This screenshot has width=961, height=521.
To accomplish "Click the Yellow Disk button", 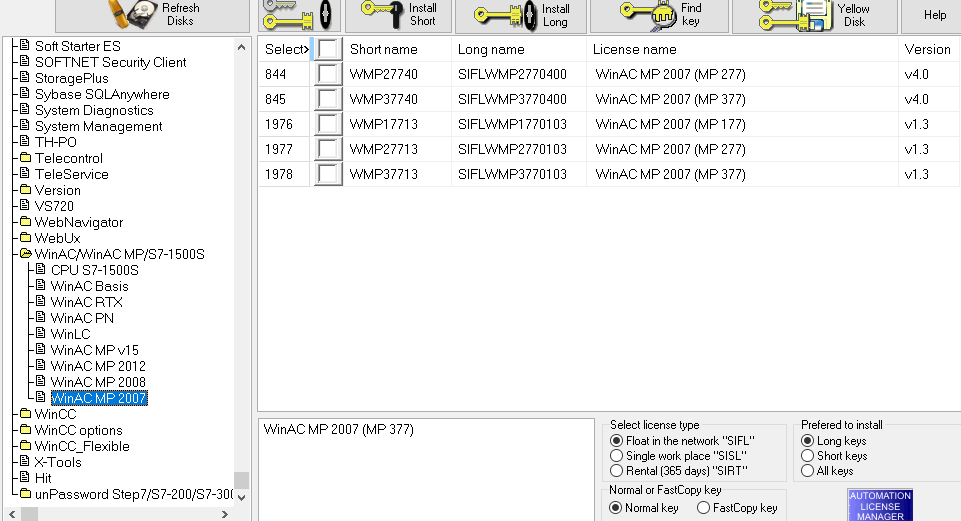I will [x=815, y=15].
